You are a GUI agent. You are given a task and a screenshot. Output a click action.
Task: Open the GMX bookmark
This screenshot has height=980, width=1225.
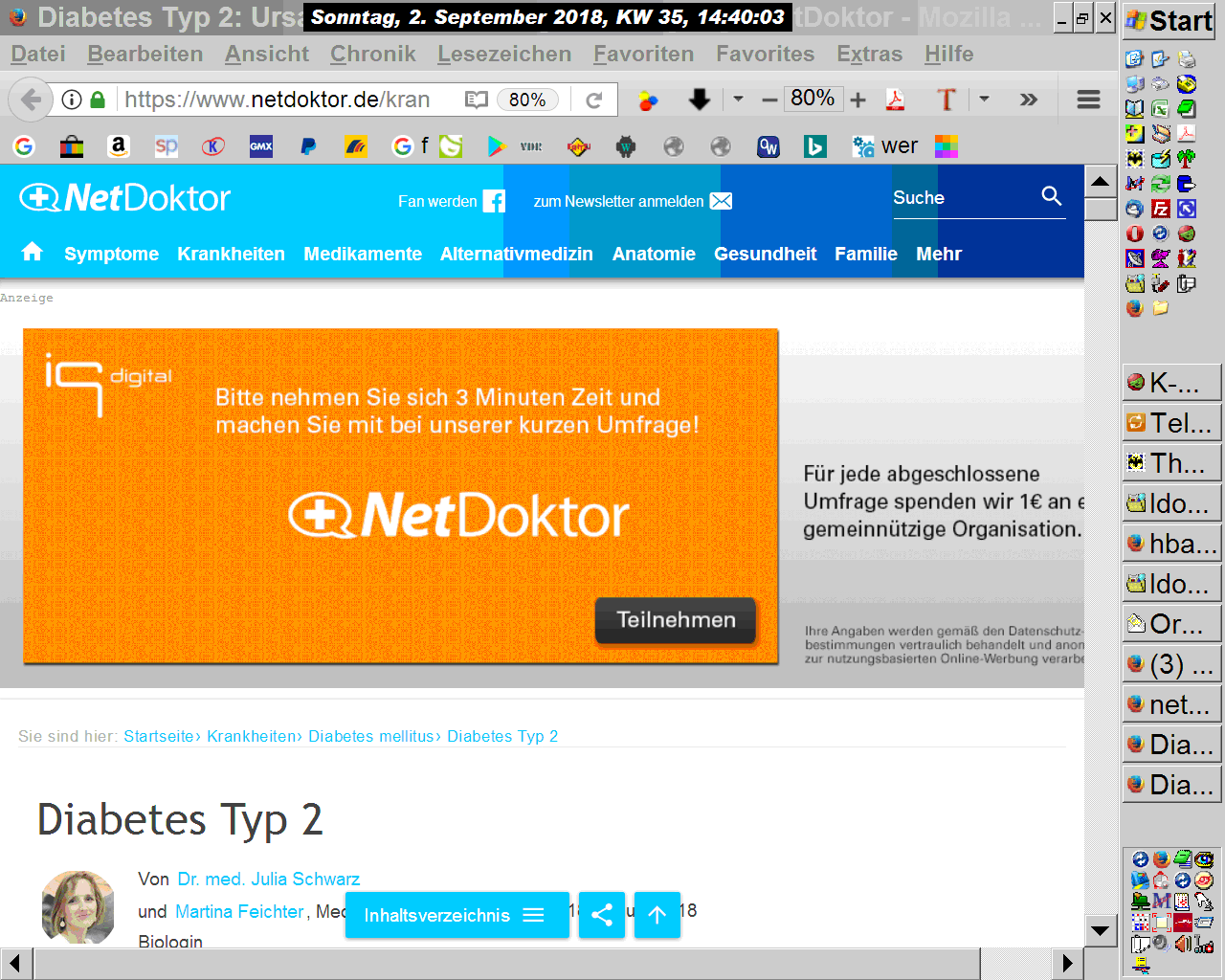coord(260,146)
